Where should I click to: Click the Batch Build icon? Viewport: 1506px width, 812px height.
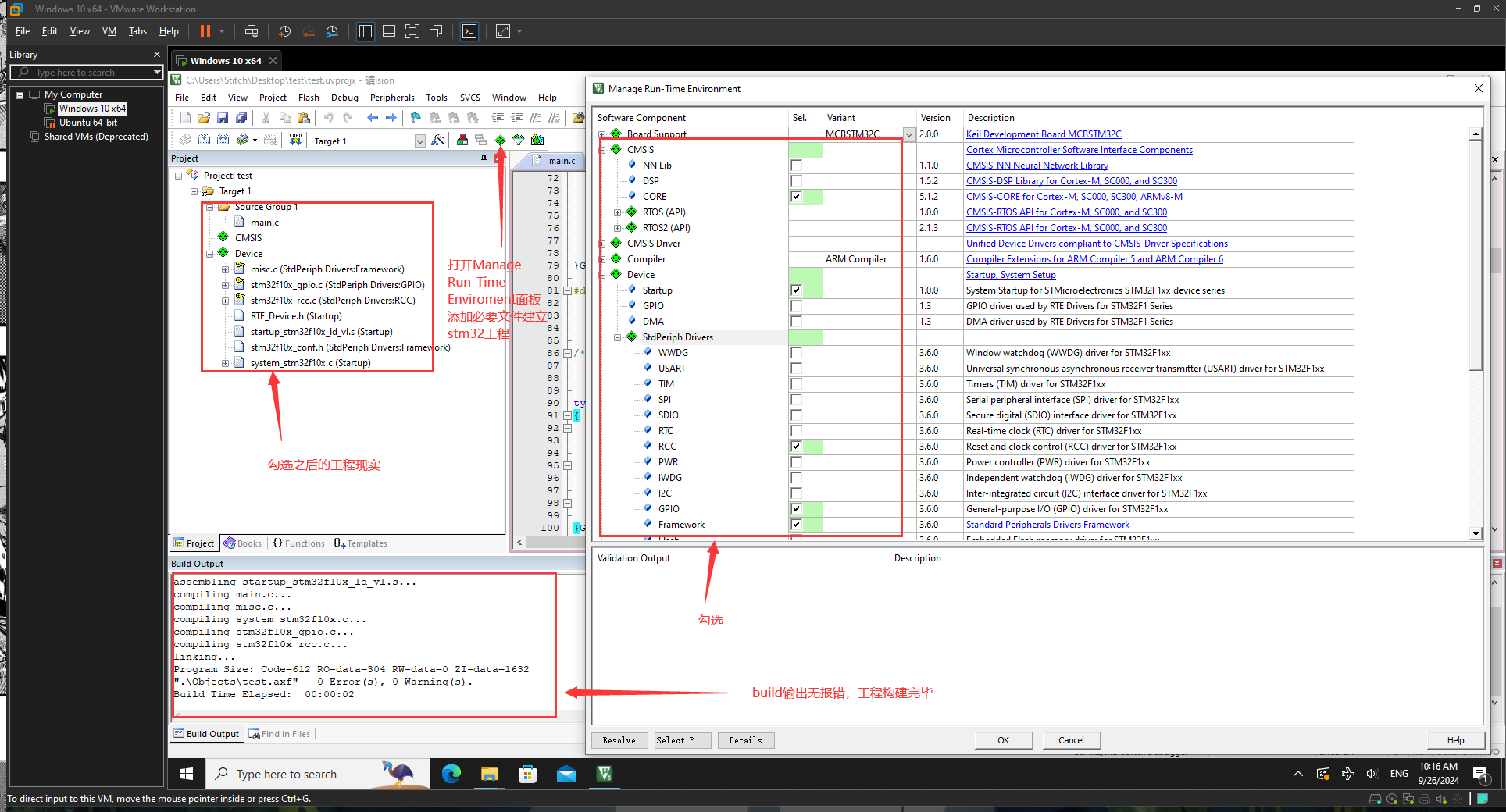pyautogui.click(x=243, y=140)
